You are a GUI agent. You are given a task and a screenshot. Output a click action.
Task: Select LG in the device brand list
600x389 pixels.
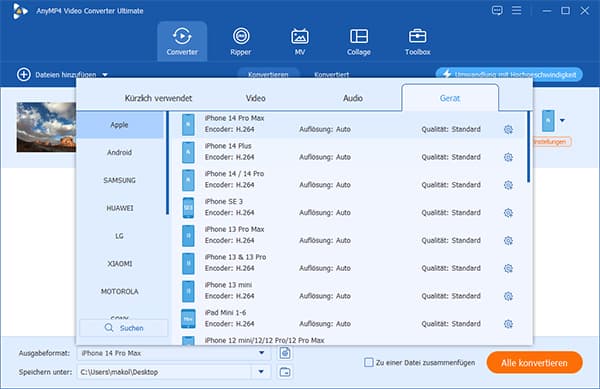120,236
